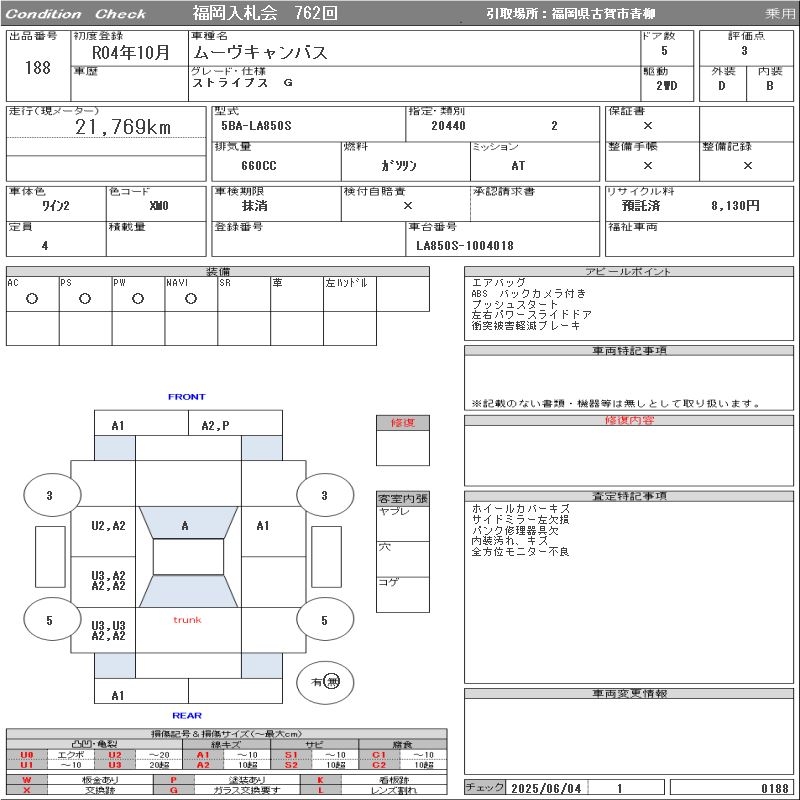Click the auction title '福岡入札会 762回'

point(265,13)
